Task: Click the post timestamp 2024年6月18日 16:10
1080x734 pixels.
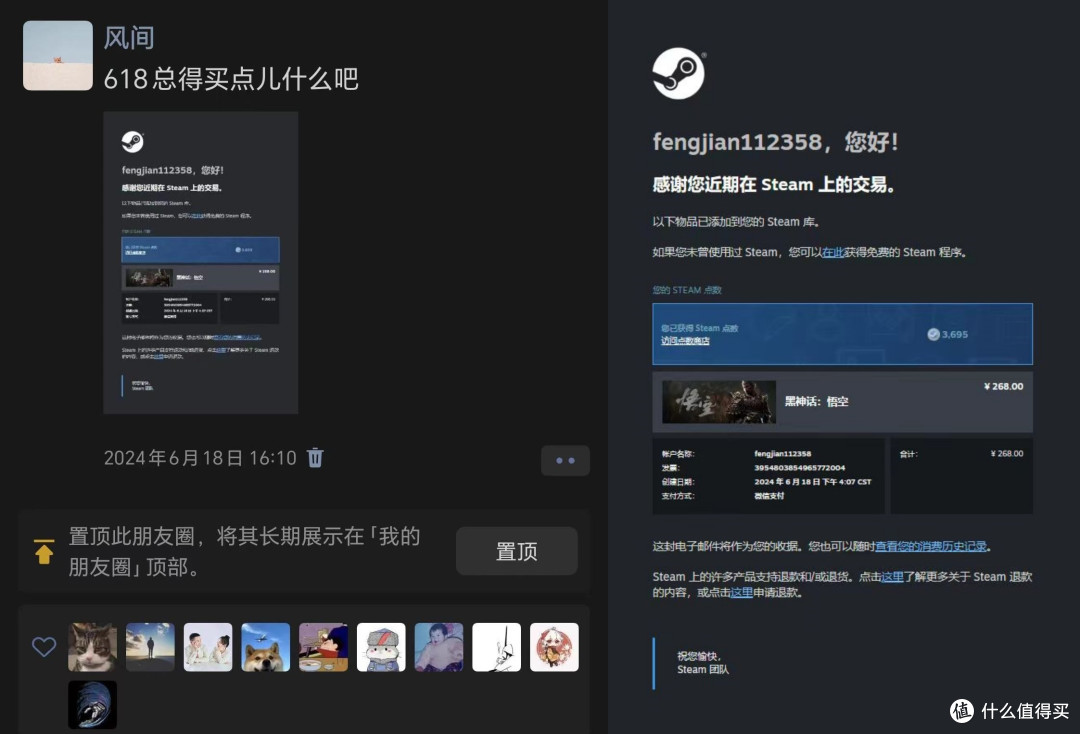Action: (200, 458)
